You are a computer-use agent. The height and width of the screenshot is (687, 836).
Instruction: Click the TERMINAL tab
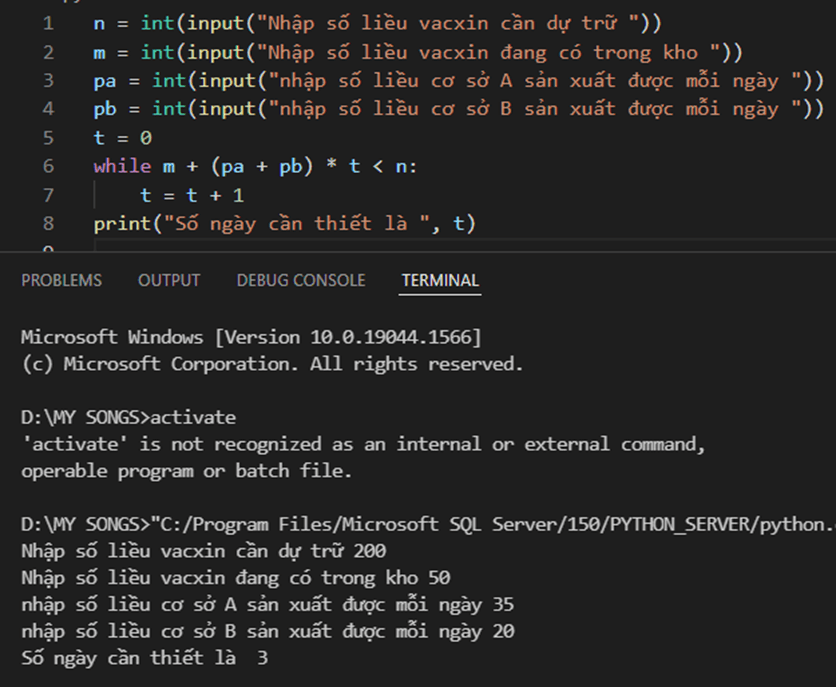click(440, 281)
